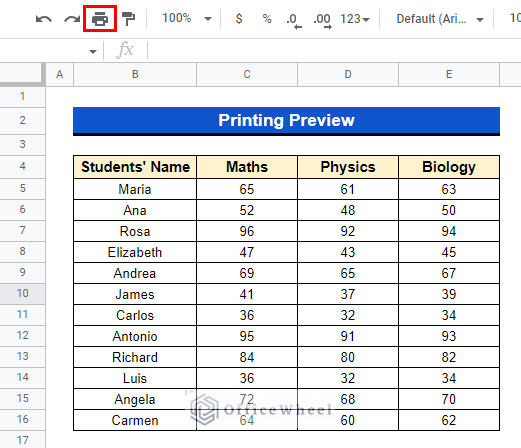The height and width of the screenshot is (448, 521).
Task: Click the Print icon
Action: (x=100, y=19)
